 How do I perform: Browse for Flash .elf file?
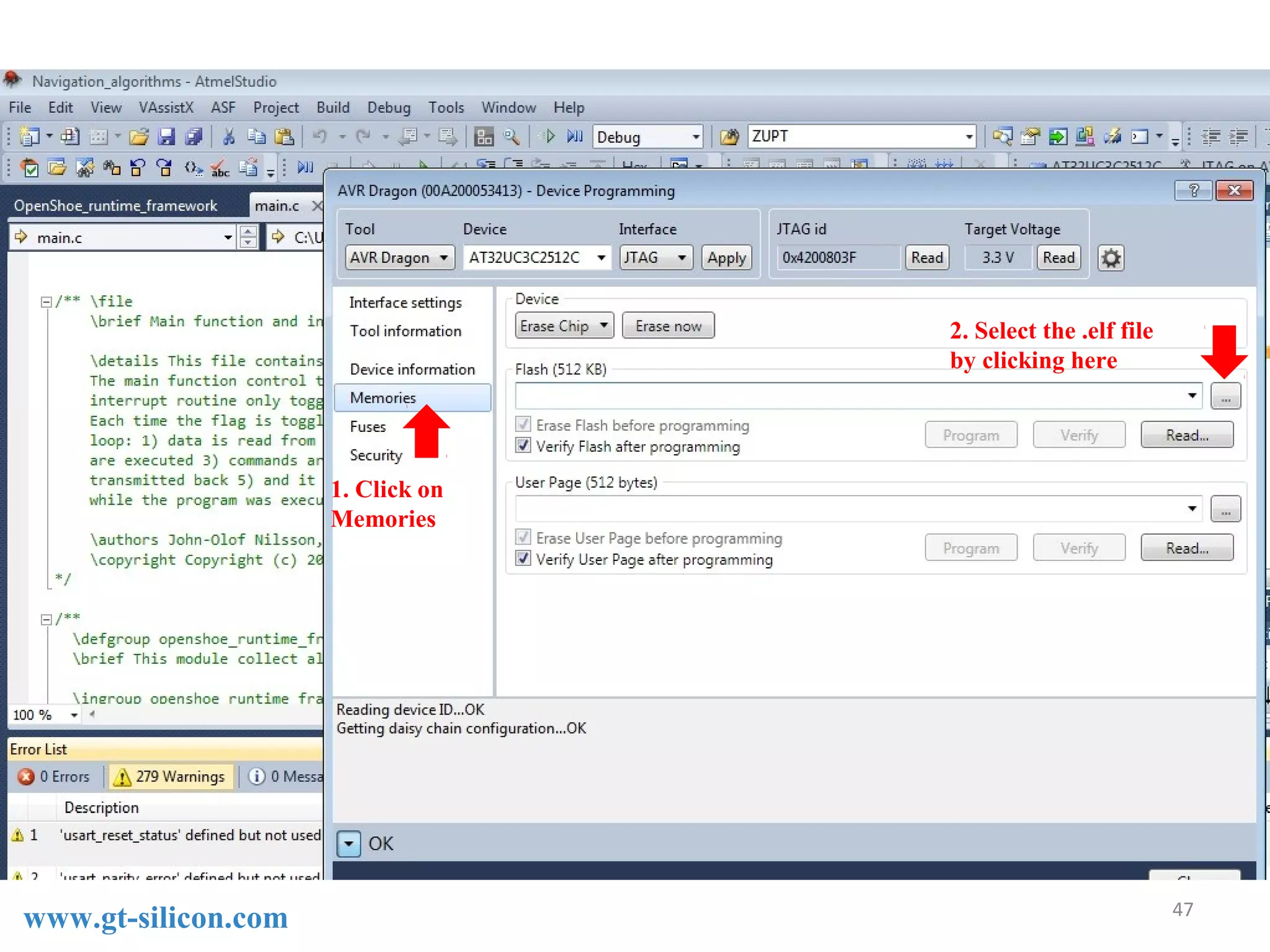click(x=1225, y=397)
